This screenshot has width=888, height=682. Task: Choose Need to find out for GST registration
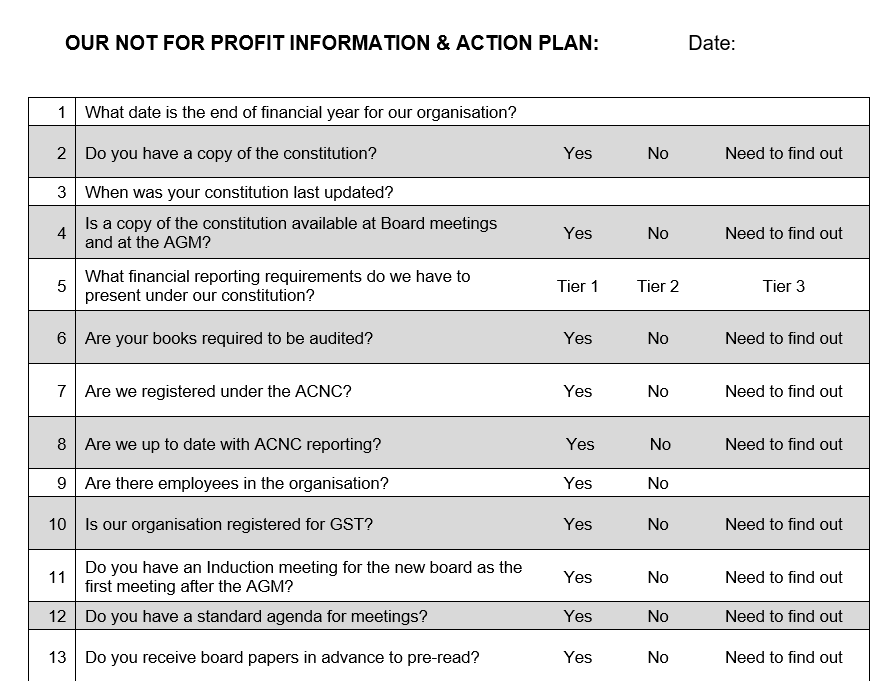[x=783, y=524]
